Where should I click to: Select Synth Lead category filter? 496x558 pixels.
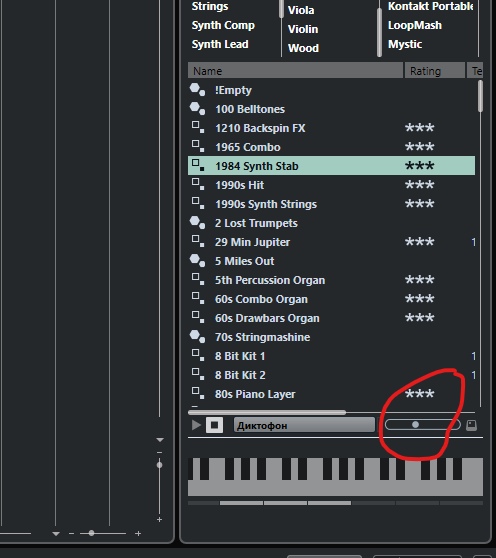tap(220, 44)
